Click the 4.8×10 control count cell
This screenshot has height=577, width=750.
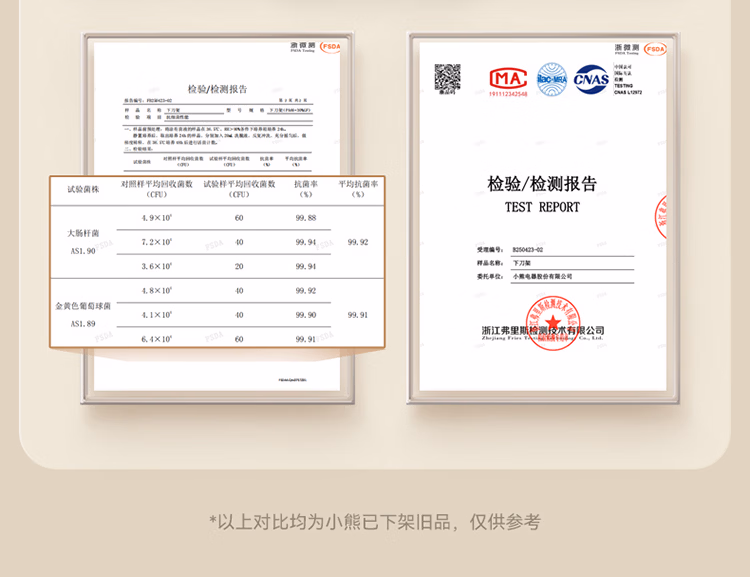coord(157,290)
